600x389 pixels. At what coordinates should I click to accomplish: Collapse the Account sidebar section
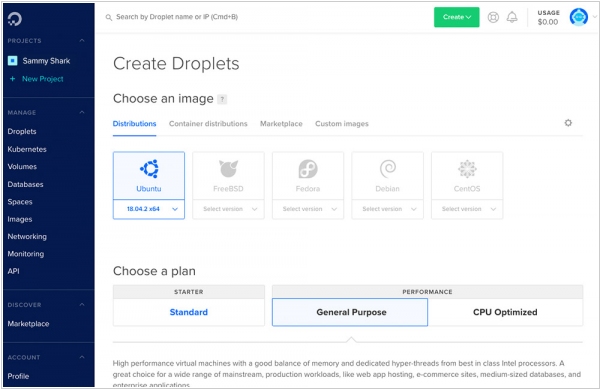[x=82, y=357]
